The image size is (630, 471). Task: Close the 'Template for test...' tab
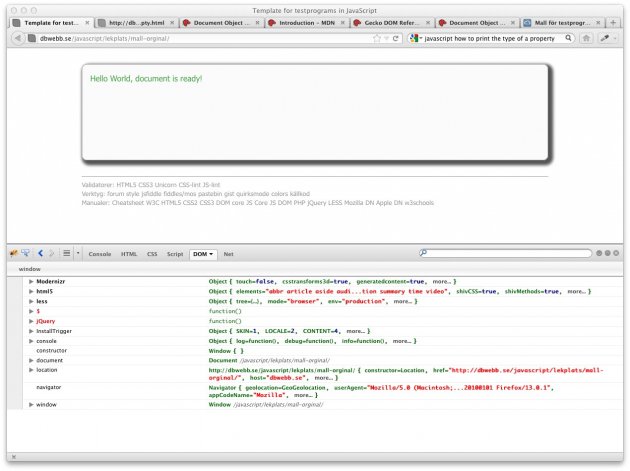click(x=87, y=23)
